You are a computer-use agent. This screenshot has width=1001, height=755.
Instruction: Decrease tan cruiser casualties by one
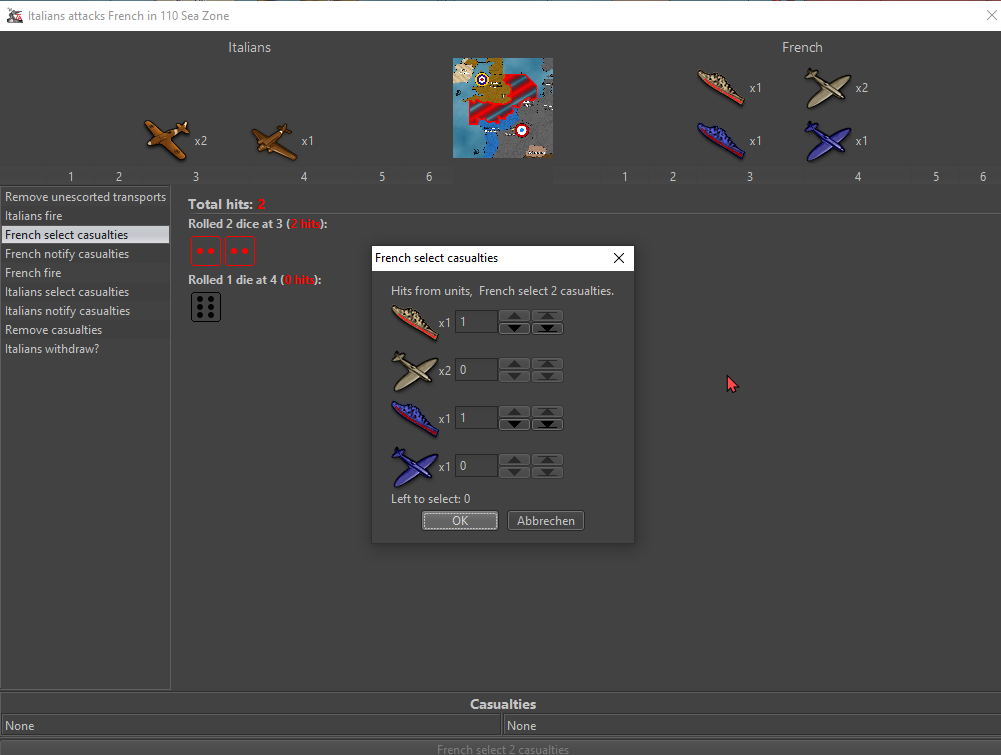click(514, 328)
